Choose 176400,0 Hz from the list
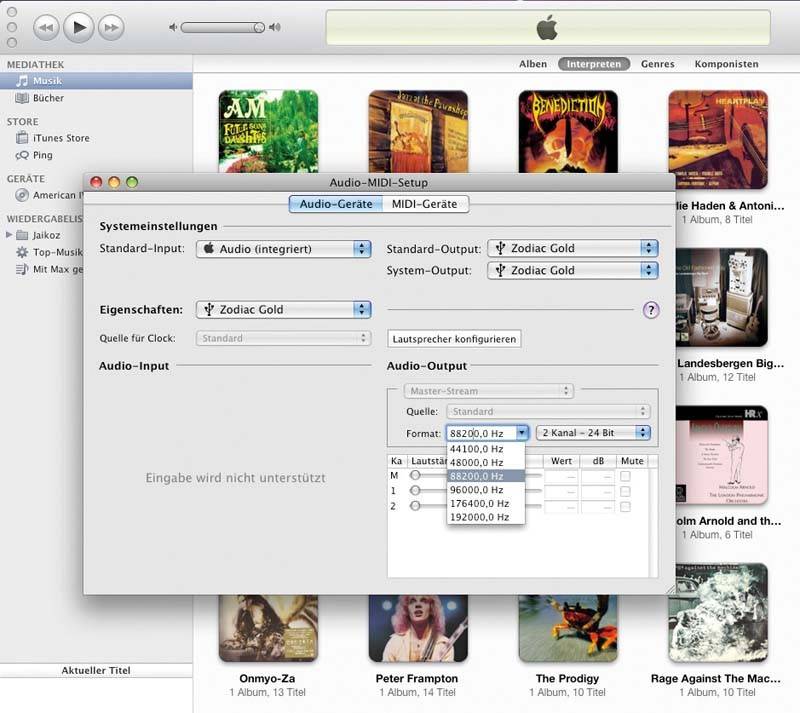Screen dimensions: 800x713 pos(486,503)
